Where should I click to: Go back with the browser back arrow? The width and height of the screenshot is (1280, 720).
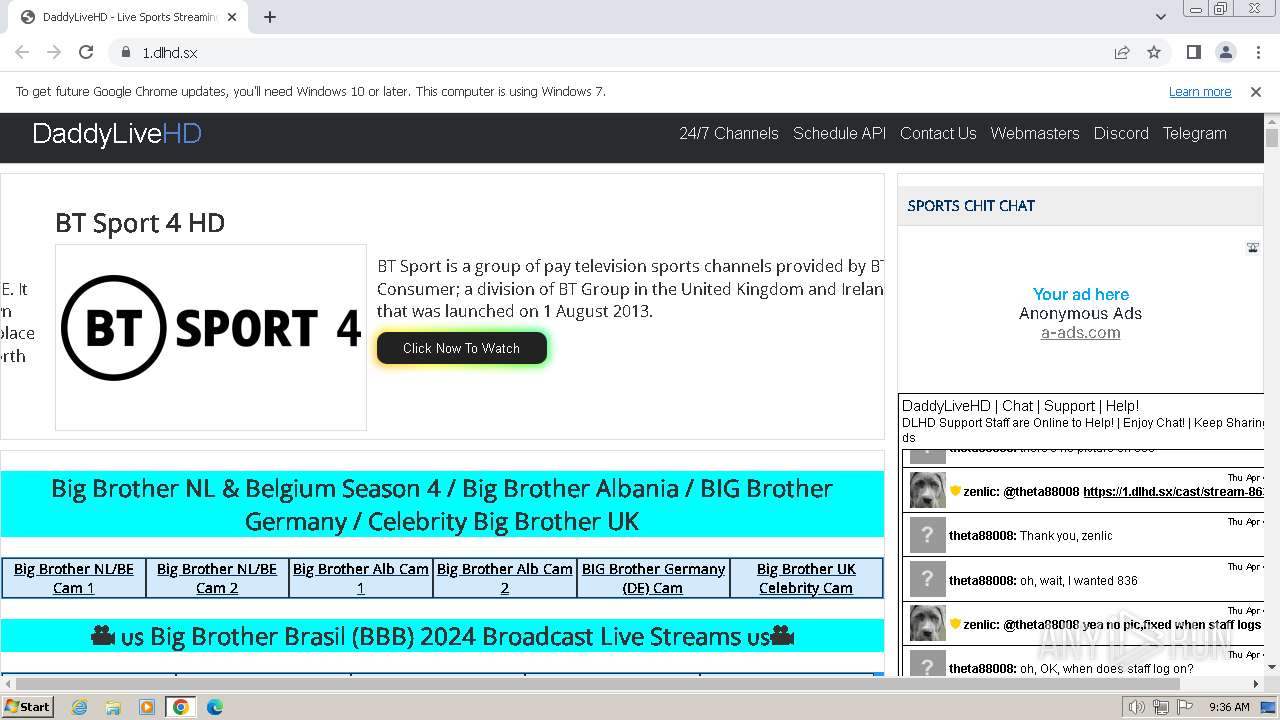[22, 52]
